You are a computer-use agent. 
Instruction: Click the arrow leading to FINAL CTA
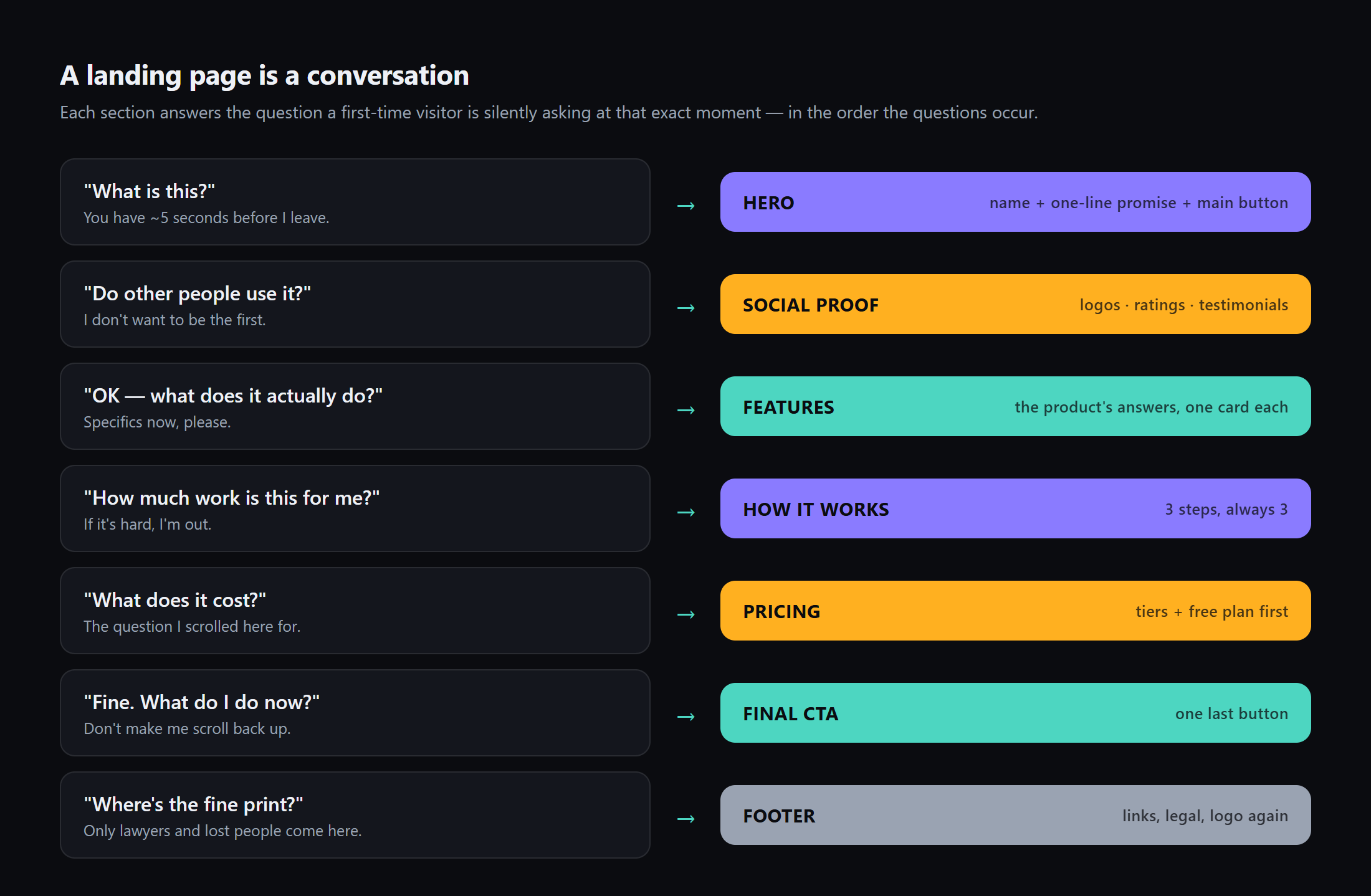point(685,717)
